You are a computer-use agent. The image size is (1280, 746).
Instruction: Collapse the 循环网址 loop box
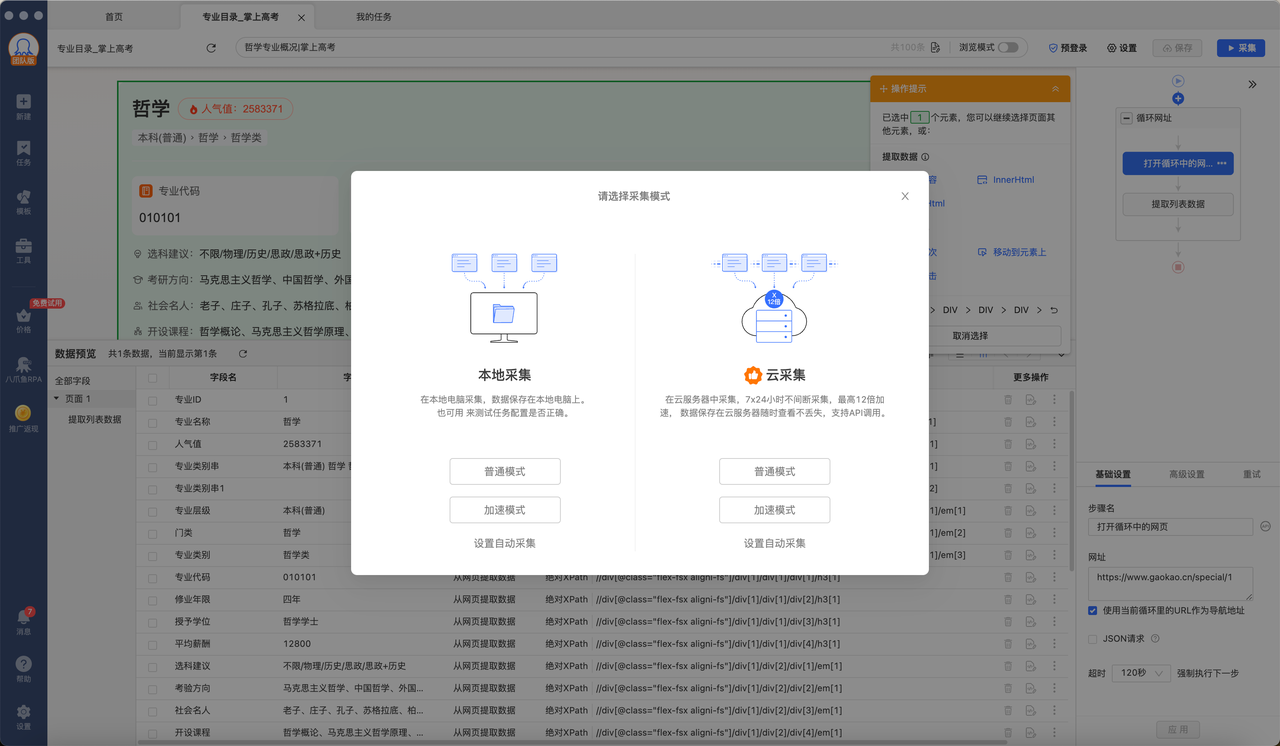click(x=1127, y=118)
